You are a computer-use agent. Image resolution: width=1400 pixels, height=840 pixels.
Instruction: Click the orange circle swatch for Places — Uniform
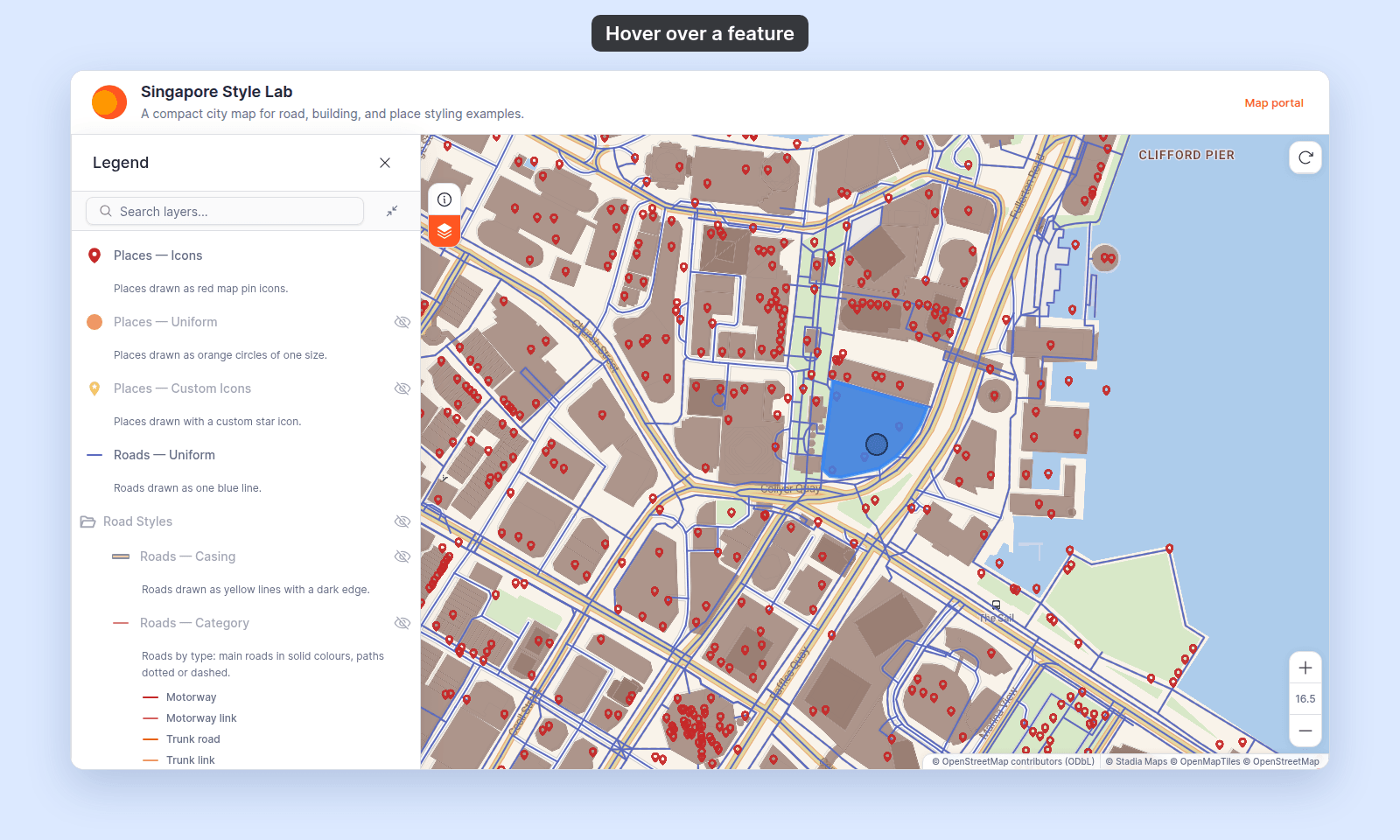point(94,322)
